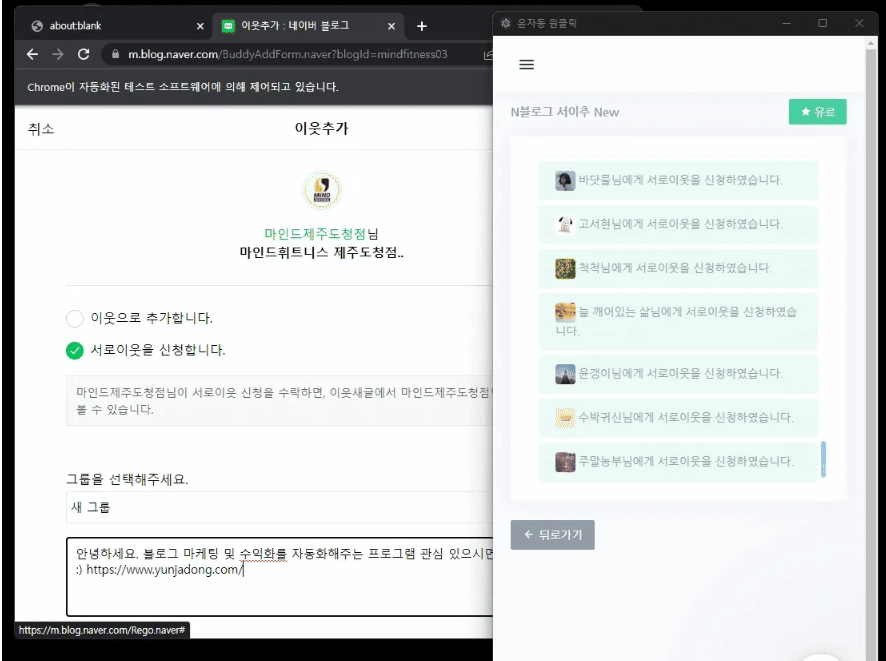Click the Chrome forward arrow
The image size is (886, 661).
(x=58, y=54)
